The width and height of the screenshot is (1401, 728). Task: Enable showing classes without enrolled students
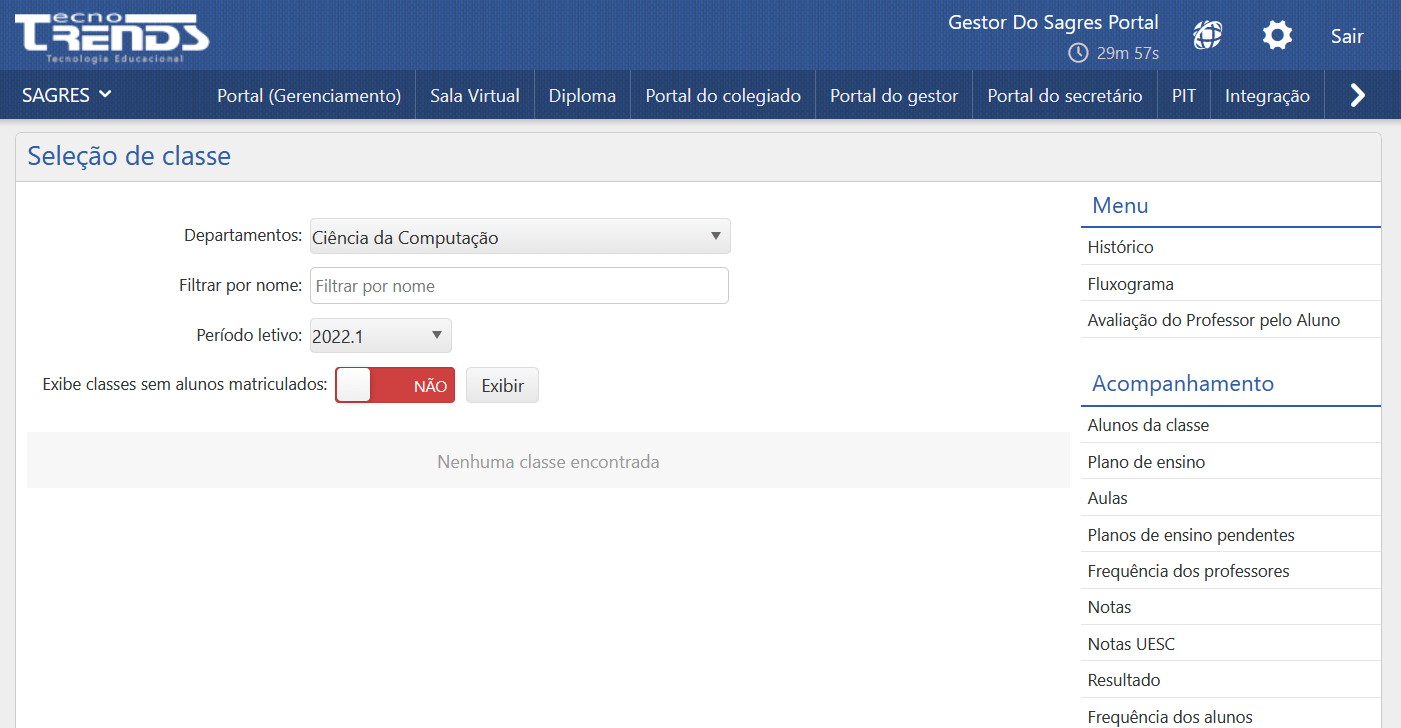pyautogui.click(x=394, y=384)
